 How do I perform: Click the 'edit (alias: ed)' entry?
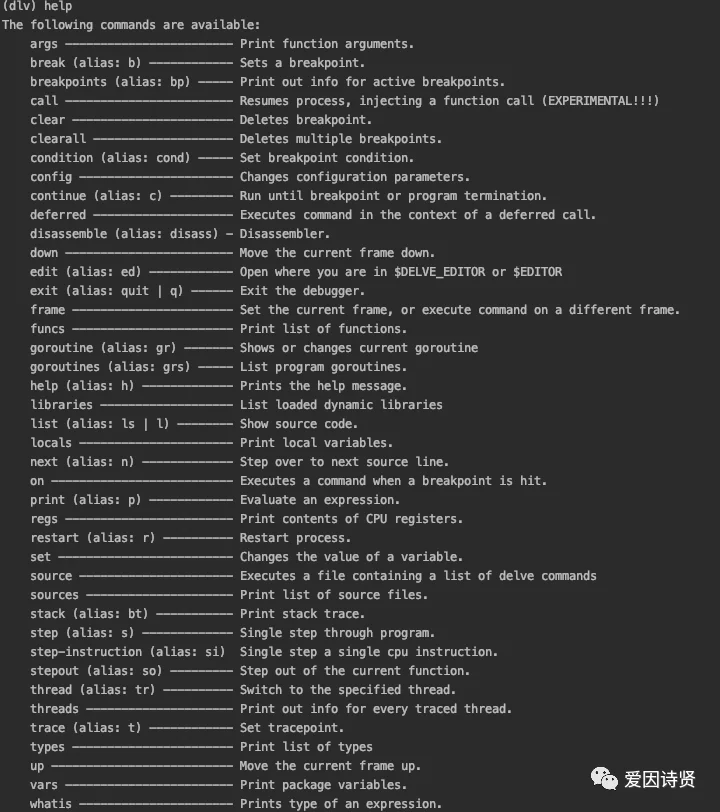coord(85,272)
